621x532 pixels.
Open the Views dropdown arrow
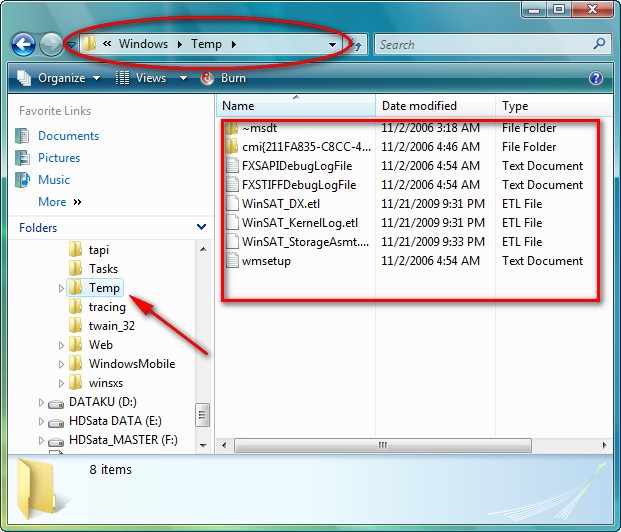183,78
